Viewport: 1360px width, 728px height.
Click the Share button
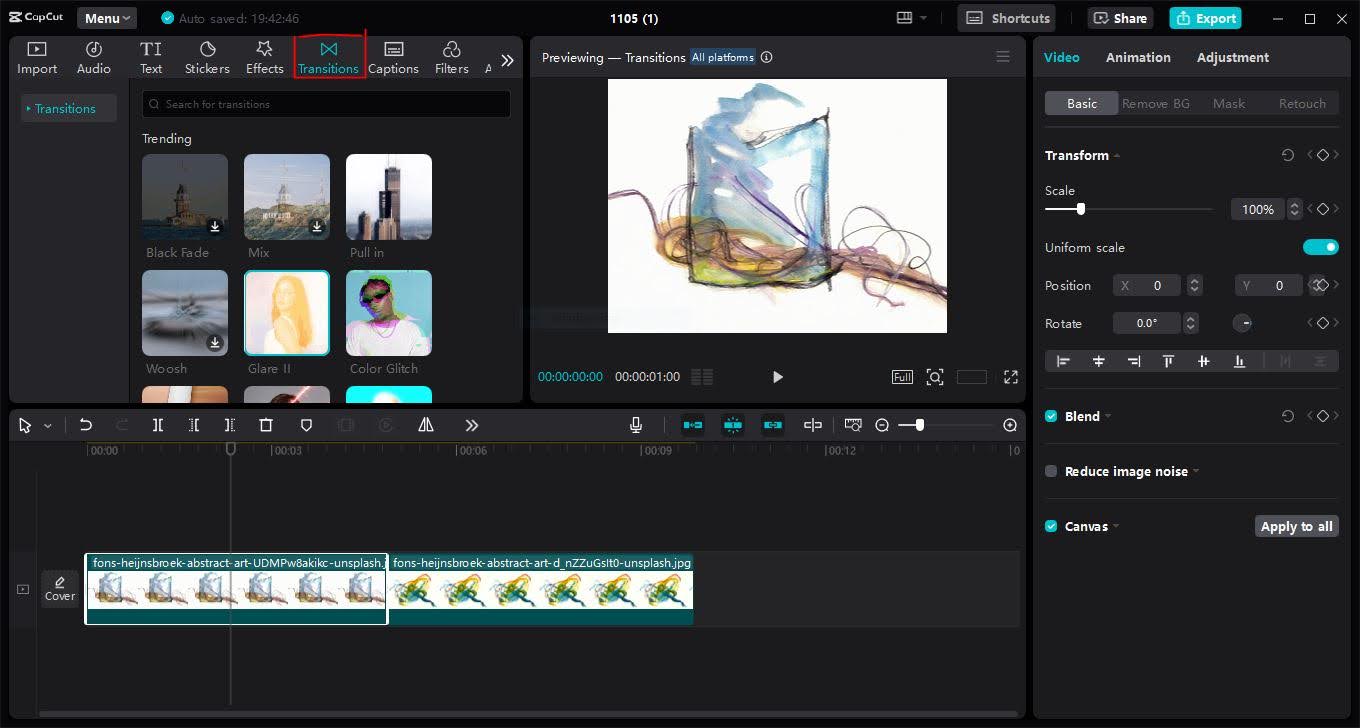click(1120, 18)
